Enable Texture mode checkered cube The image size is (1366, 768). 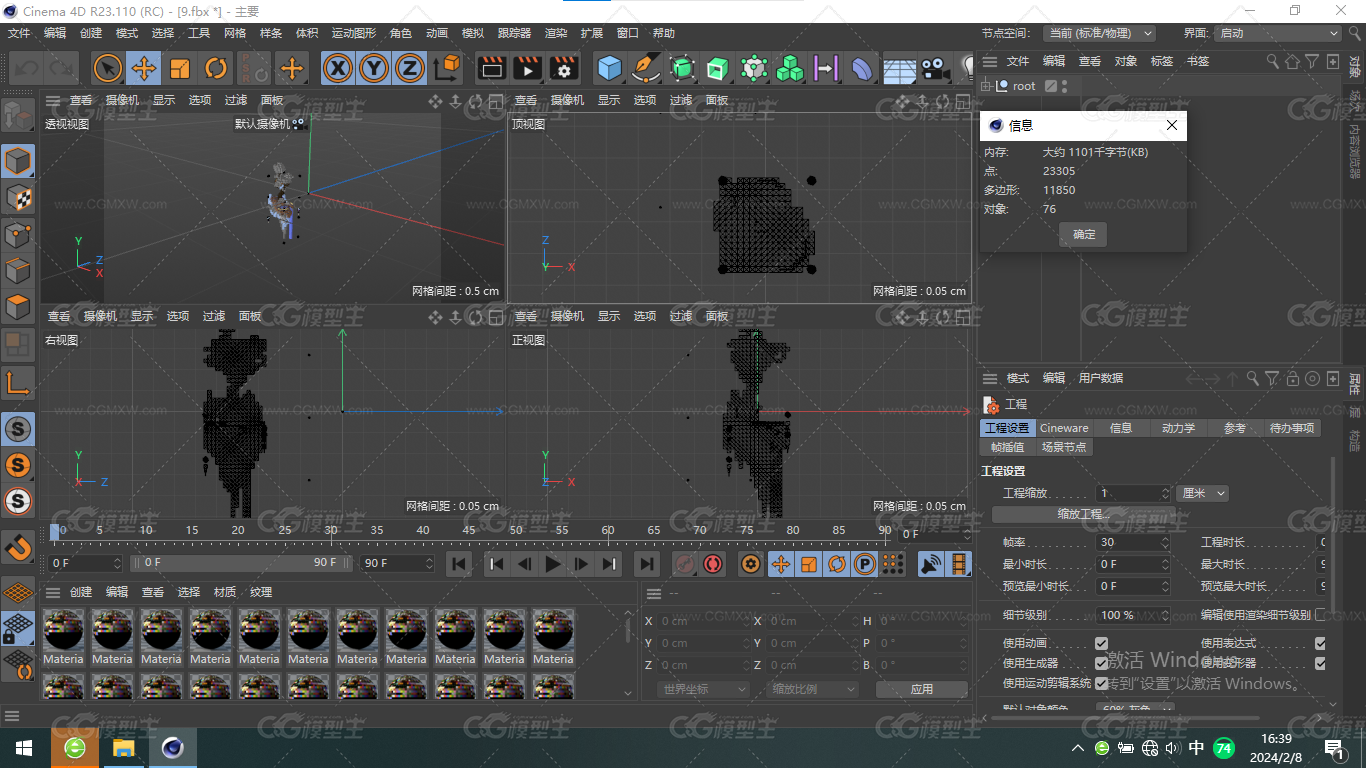18,198
